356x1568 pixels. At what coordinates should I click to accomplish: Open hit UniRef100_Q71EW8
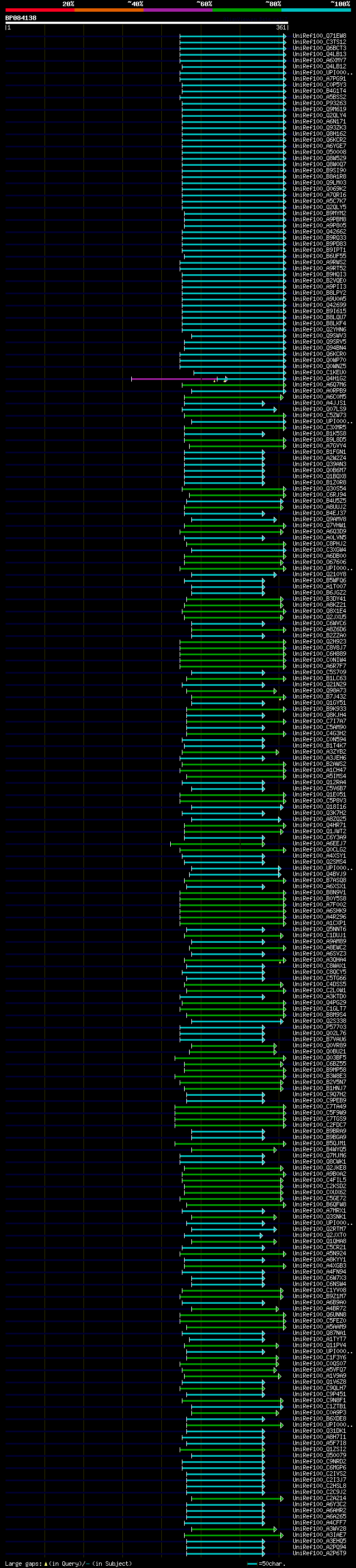319,36
